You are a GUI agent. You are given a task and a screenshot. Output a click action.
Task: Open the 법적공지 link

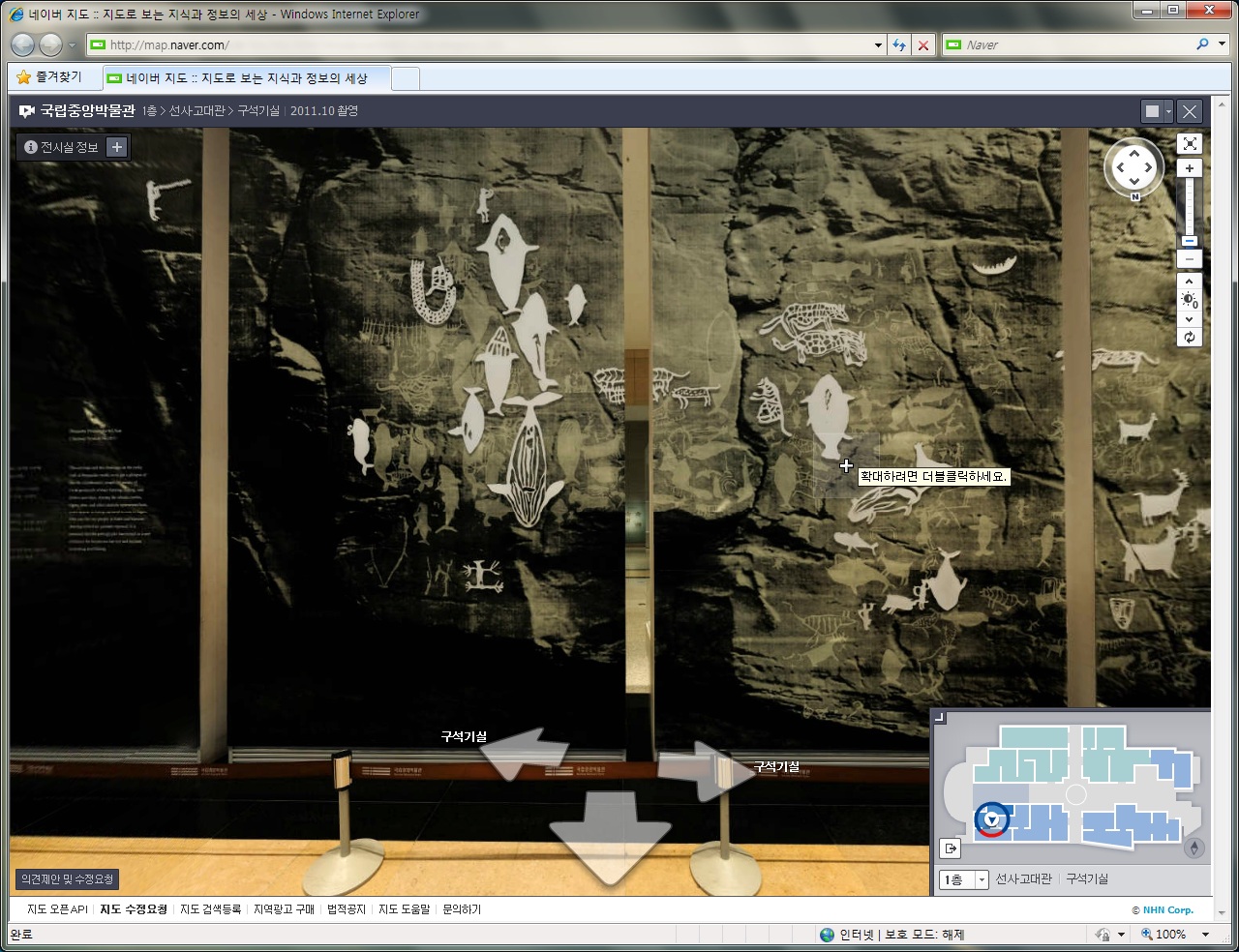[x=347, y=909]
